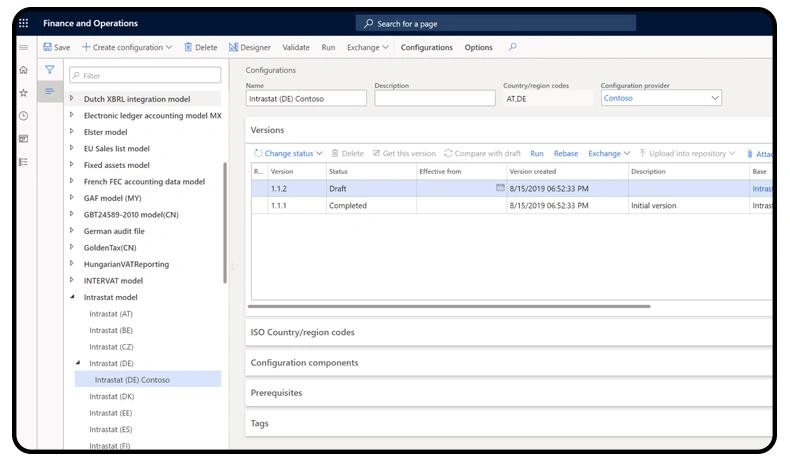Click Run in the top action pane

pos(328,47)
